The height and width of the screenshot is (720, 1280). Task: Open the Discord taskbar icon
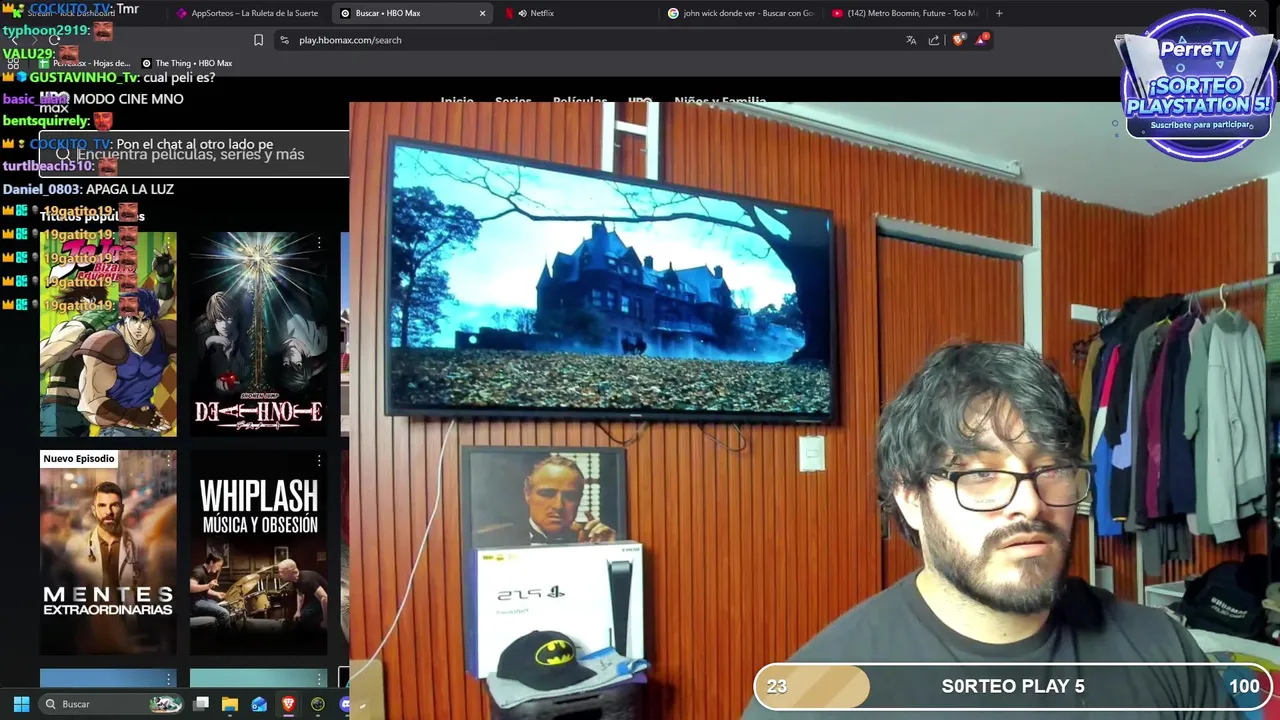345,704
